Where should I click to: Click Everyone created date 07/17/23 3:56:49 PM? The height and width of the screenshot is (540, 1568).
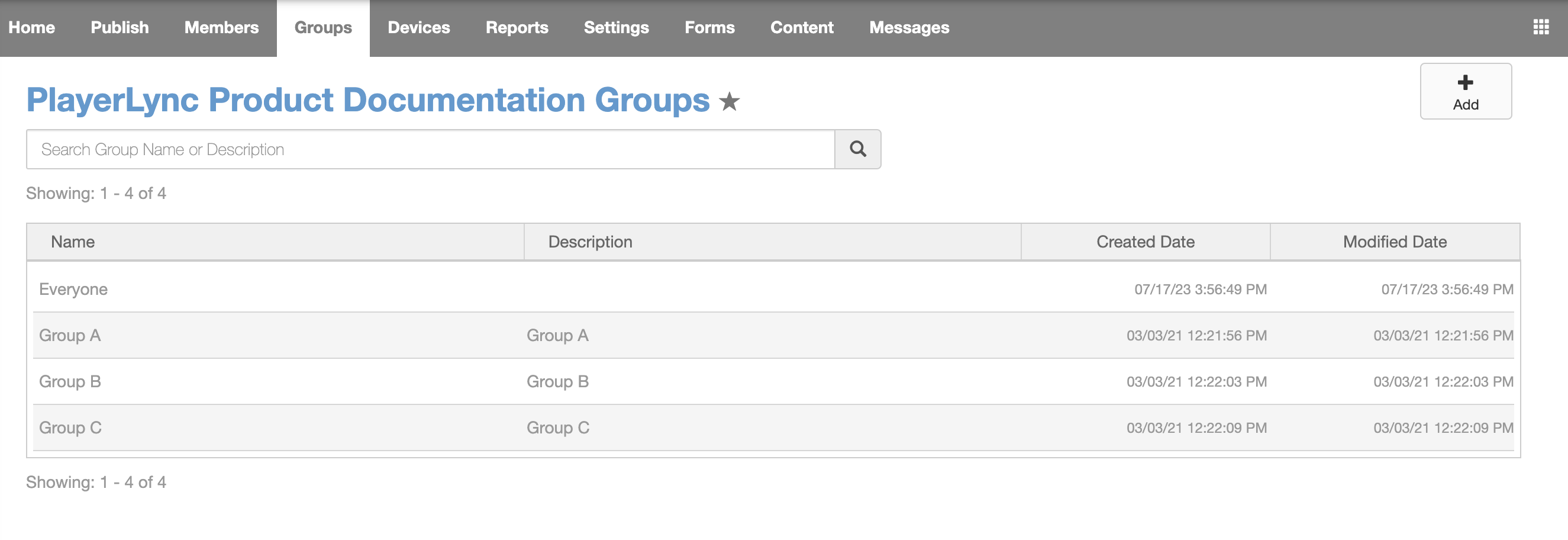coord(1201,289)
